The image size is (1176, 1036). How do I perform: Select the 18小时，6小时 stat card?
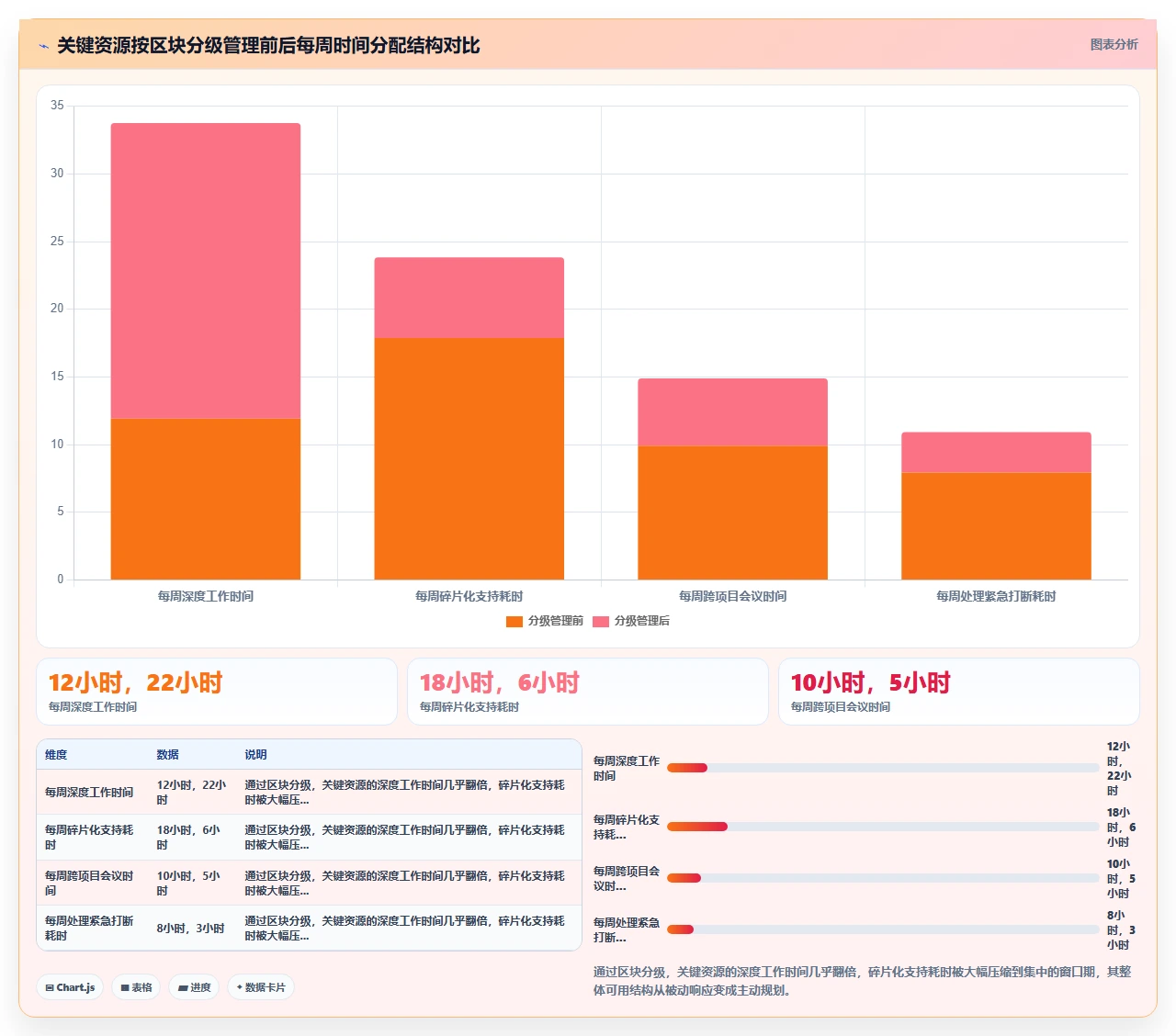tap(588, 692)
